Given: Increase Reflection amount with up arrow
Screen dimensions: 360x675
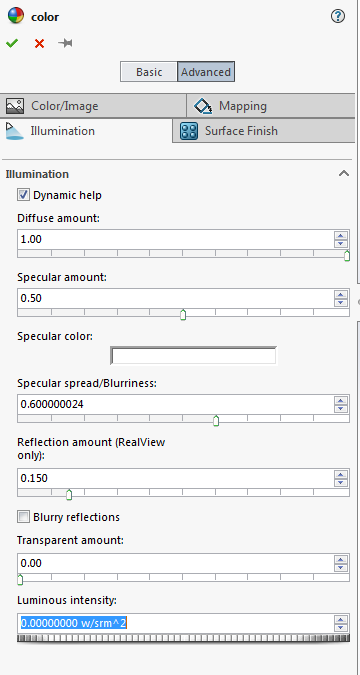Looking at the screenshot, I should tap(341, 474).
